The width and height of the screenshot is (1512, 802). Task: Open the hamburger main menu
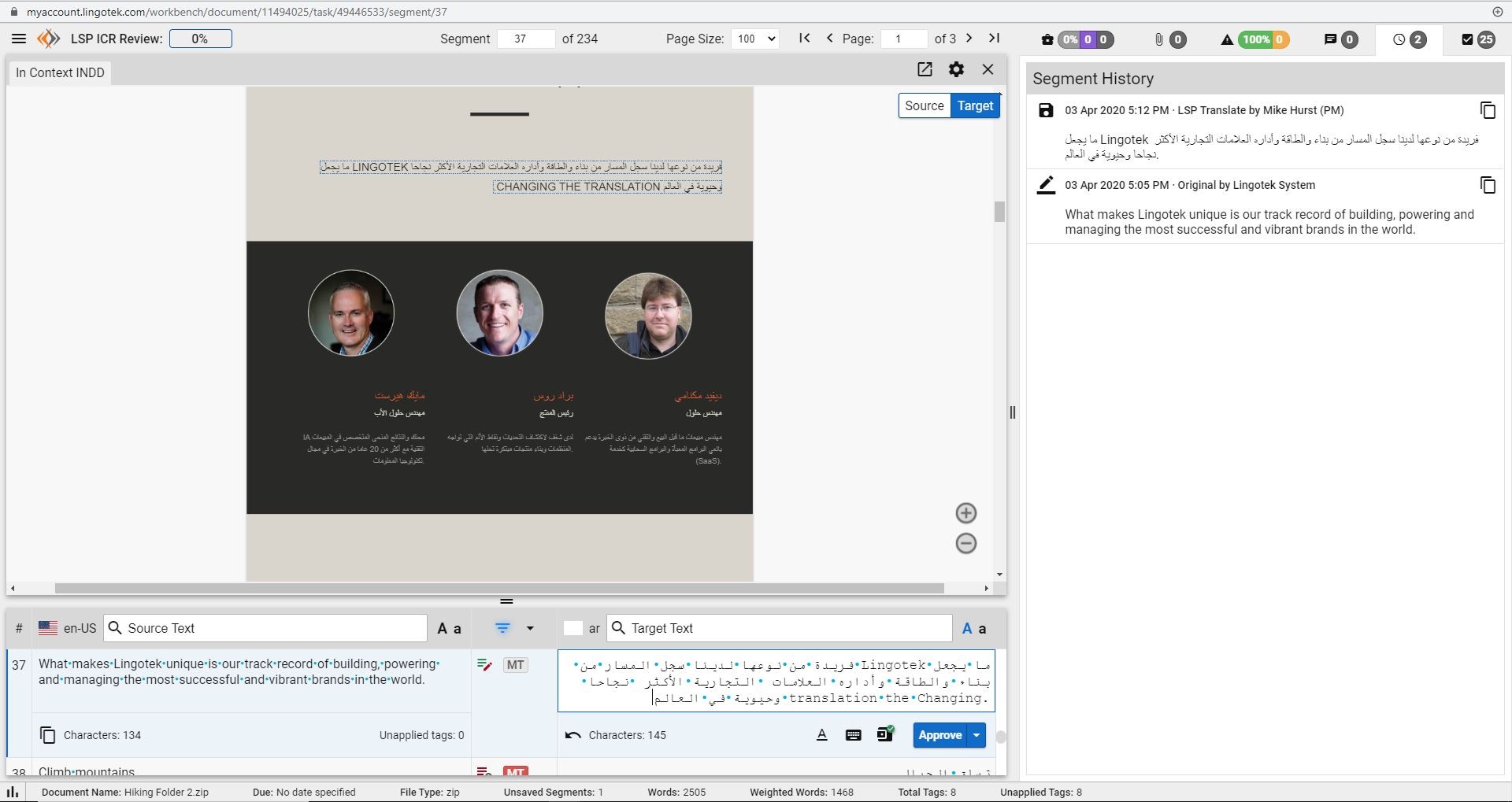tap(19, 39)
